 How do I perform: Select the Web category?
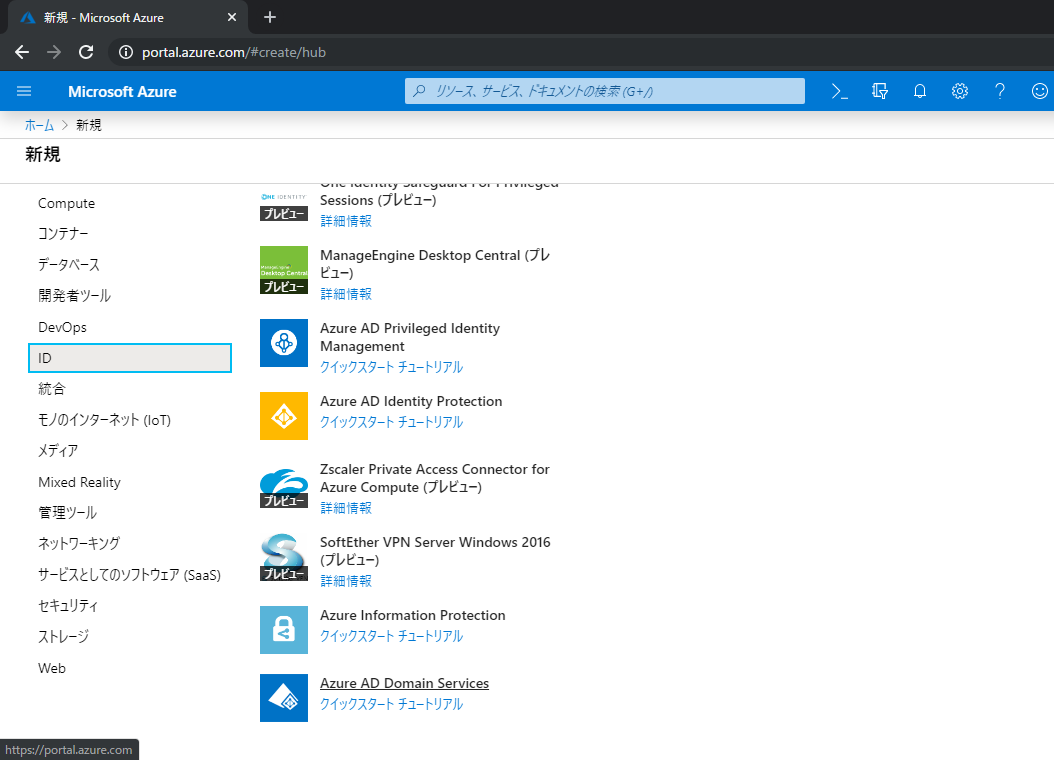(52, 669)
